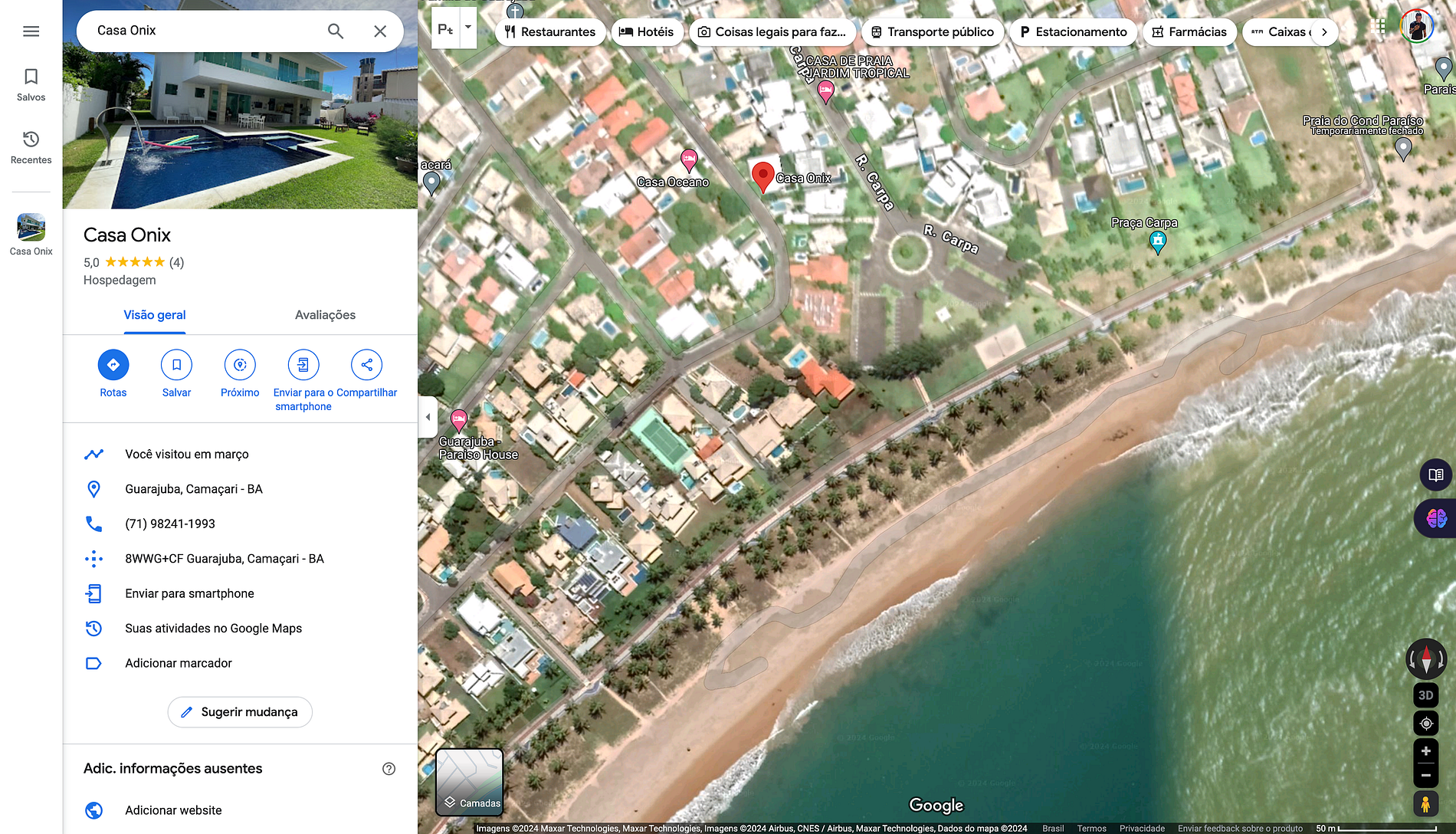Expand the language dropdown arrow
Viewport: 1456px width, 834px height.
pyautogui.click(x=468, y=28)
